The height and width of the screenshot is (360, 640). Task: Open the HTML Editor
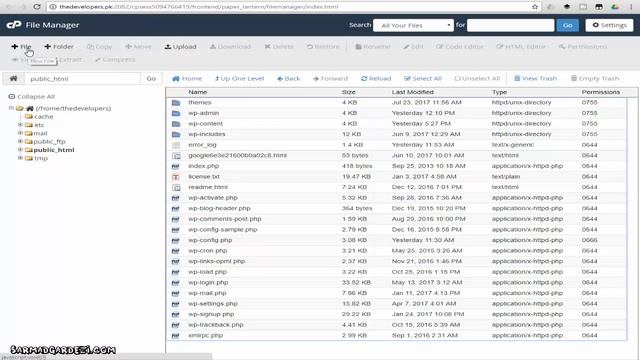pyautogui.click(x=520, y=47)
